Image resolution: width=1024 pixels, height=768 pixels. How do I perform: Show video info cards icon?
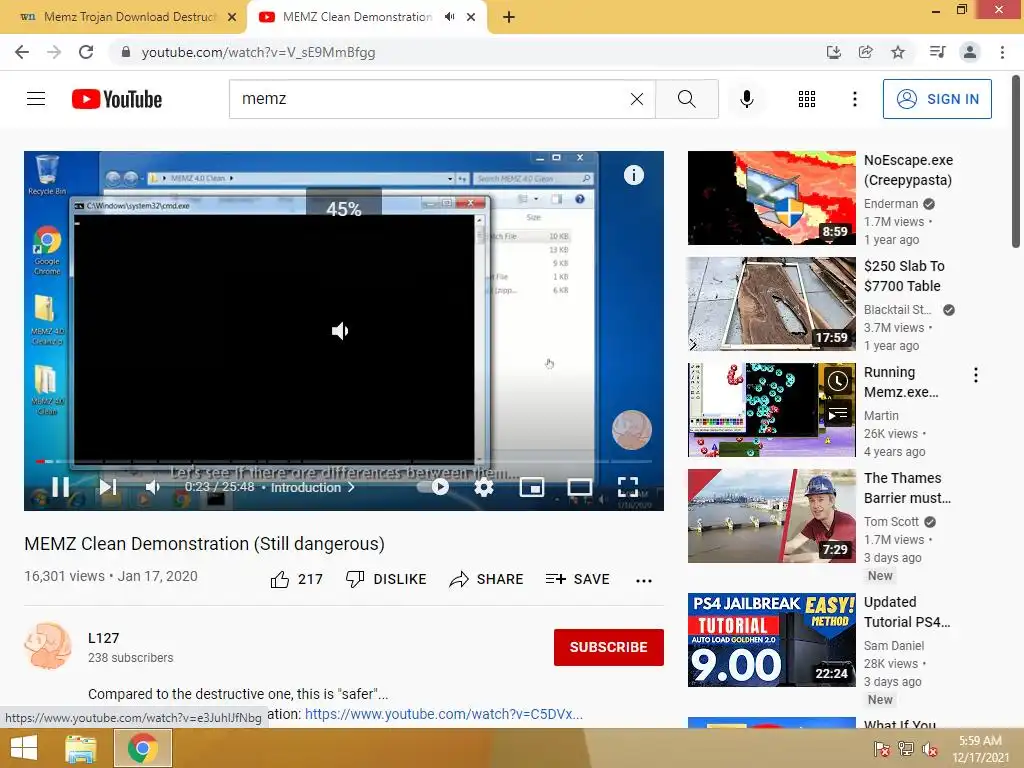pos(633,175)
